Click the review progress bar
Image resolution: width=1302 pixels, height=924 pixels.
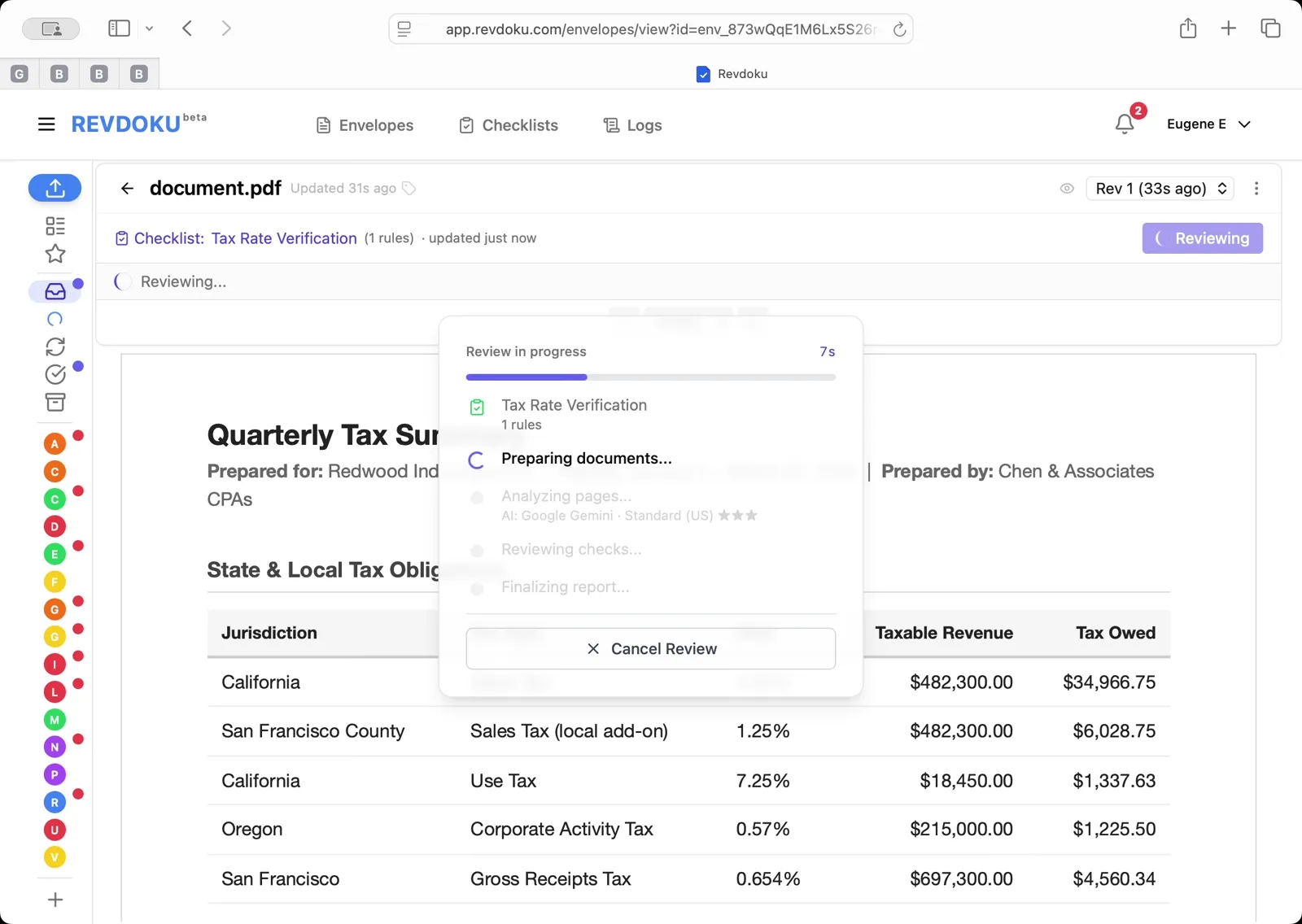tap(650, 377)
